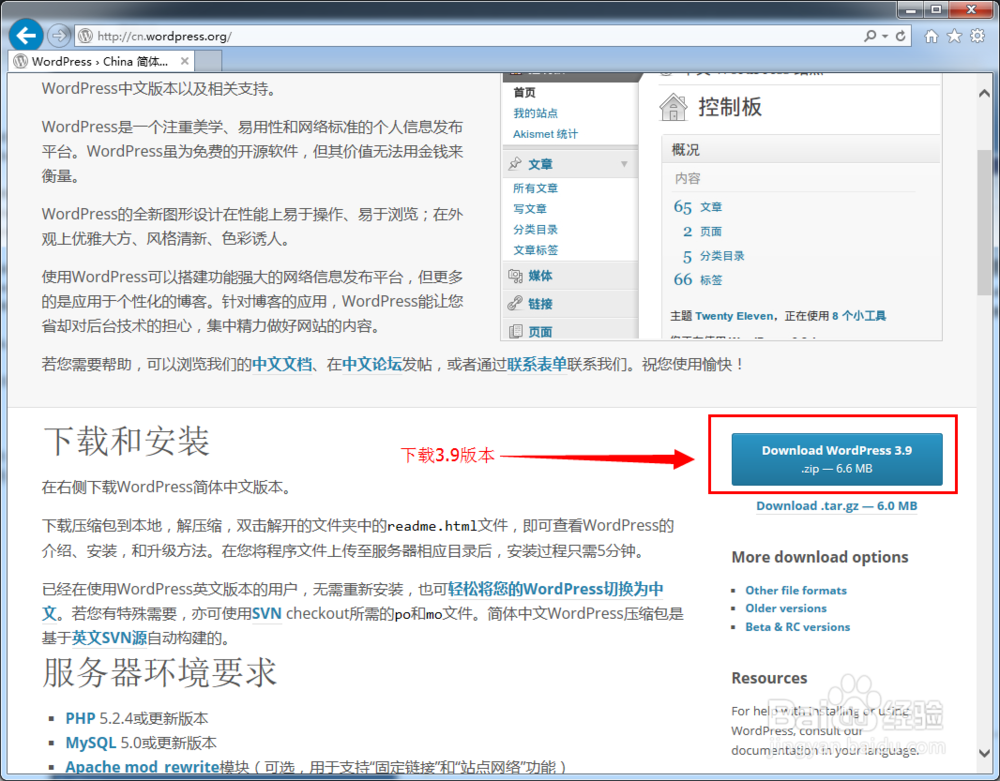Screen dimensions: 1000x781
Task: Click the Resources heading
Action: pyautogui.click(x=769, y=678)
